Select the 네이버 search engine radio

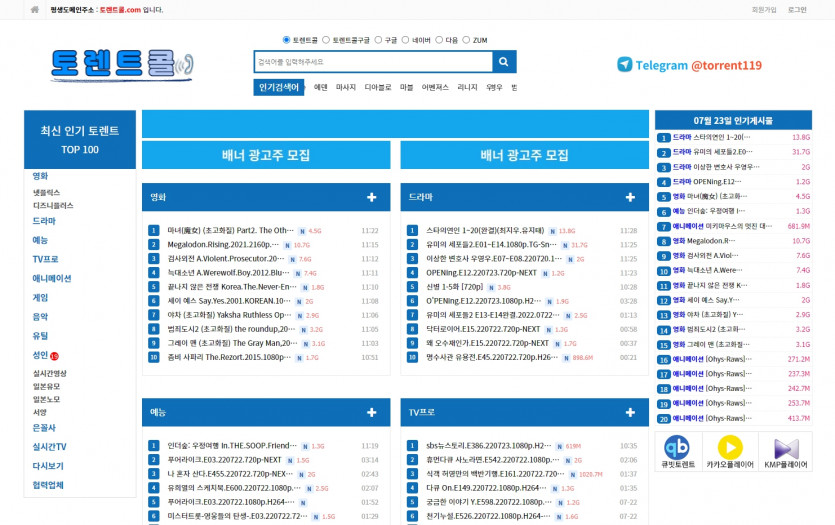405,40
